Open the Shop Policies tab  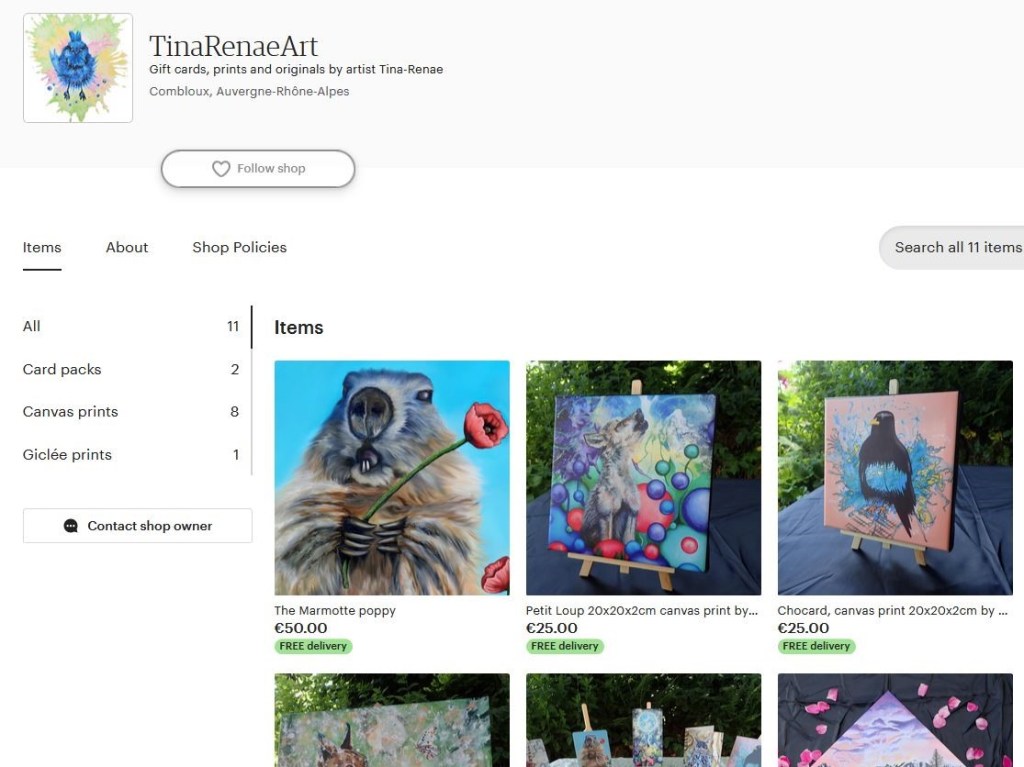pos(239,247)
